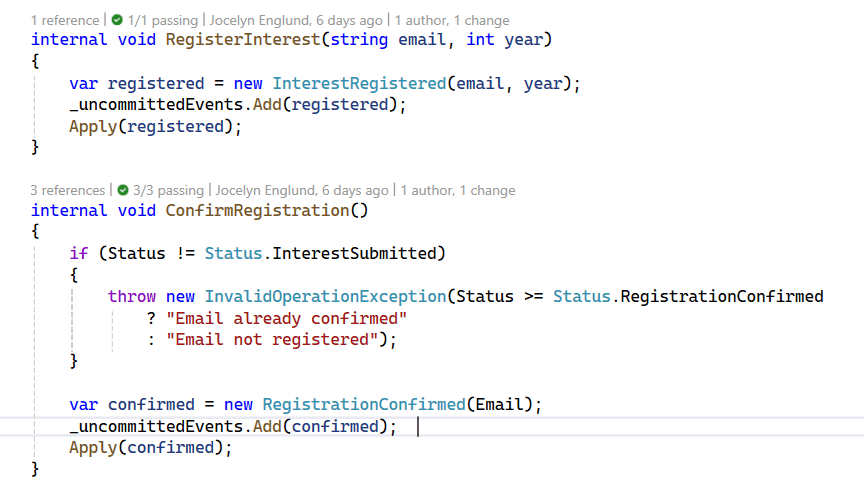
Task: Open "1 author, 1 change" above ConfirmRegistration
Action: click(456, 190)
